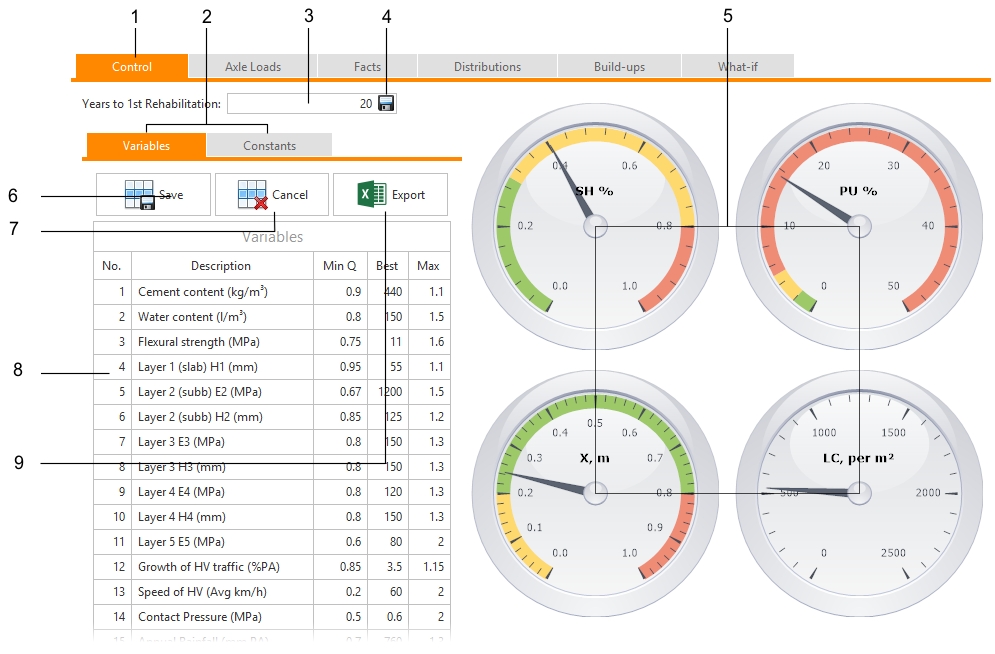Click the SH % gauge dial
Image resolution: width=995 pixels, height=654 pixels.
[x=595, y=225]
